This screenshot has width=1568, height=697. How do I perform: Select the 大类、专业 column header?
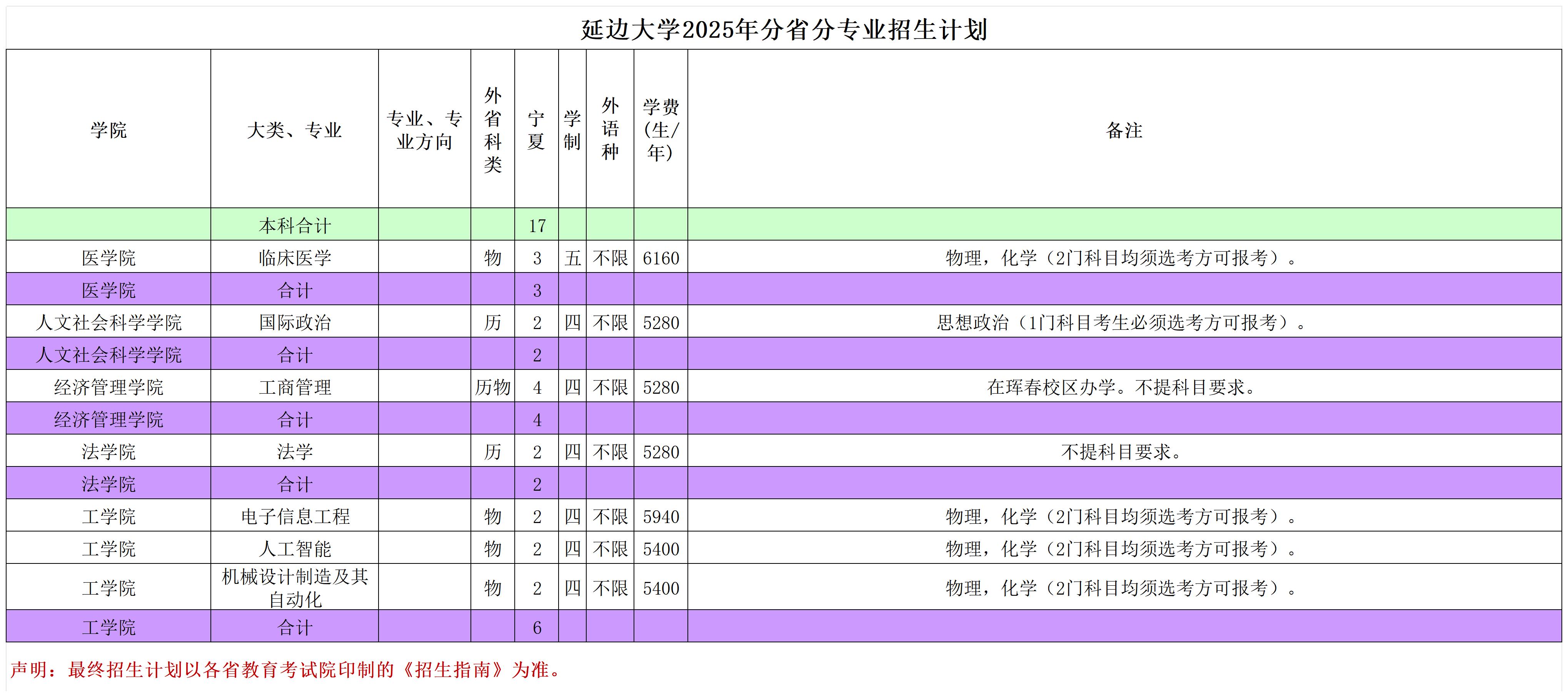[x=295, y=129]
